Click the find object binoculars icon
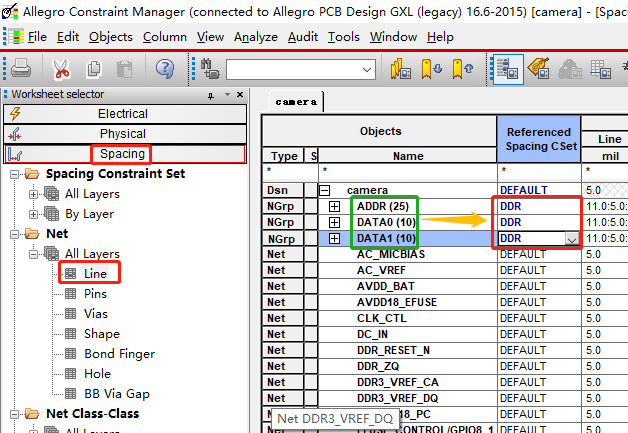 point(210,68)
